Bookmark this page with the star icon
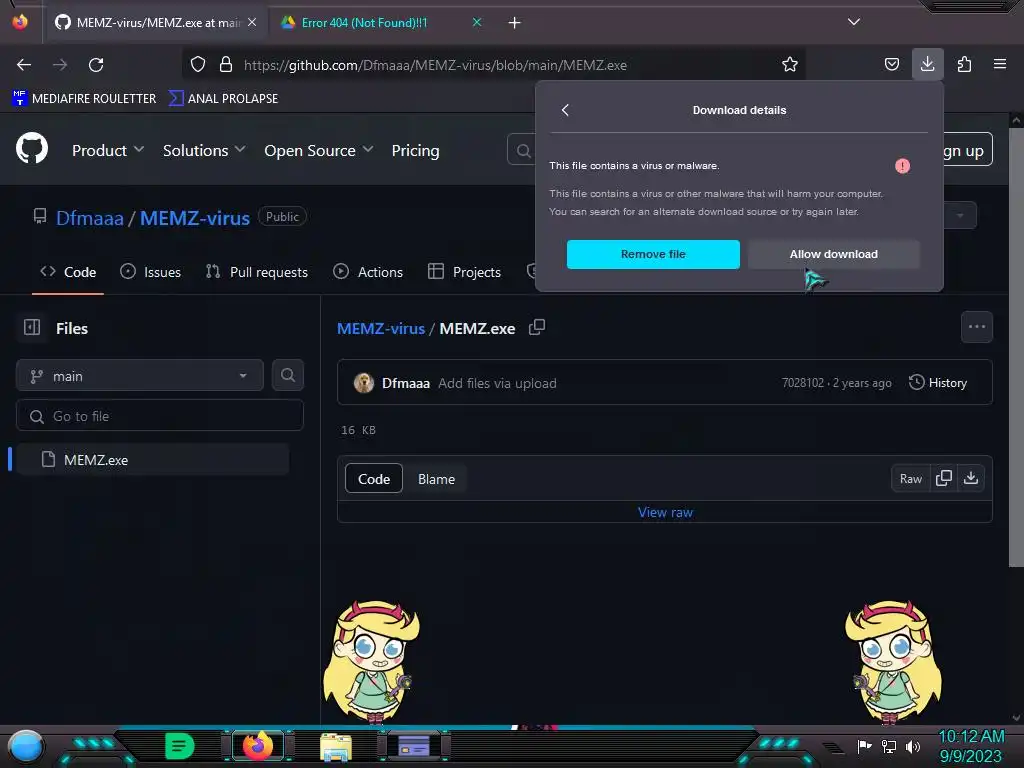 click(790, 65)
